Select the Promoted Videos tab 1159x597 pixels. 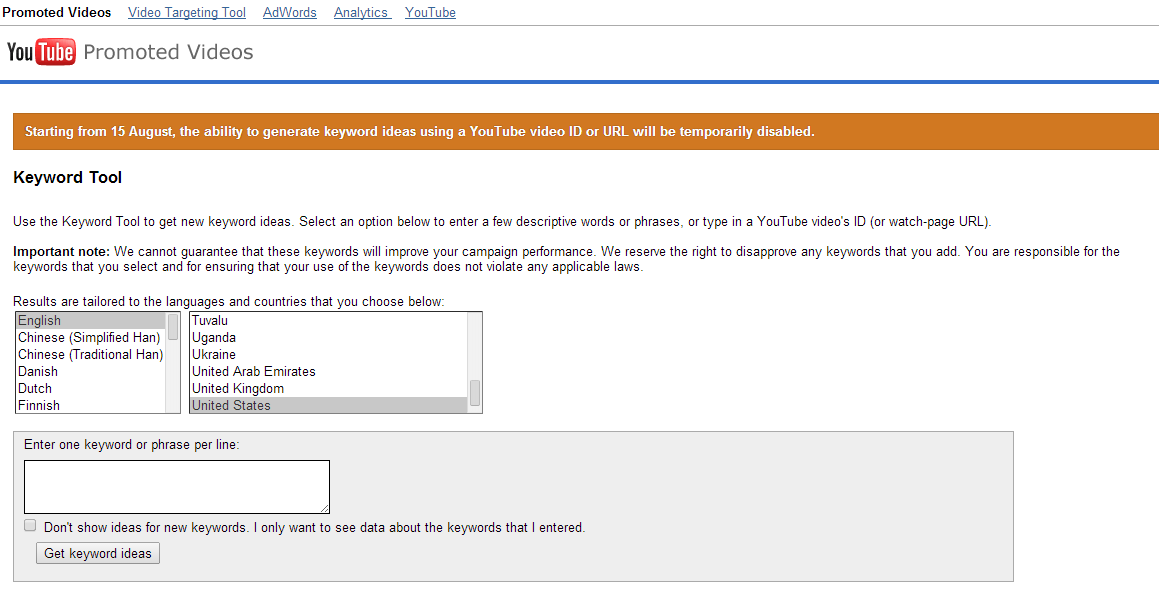pos(57,13)
